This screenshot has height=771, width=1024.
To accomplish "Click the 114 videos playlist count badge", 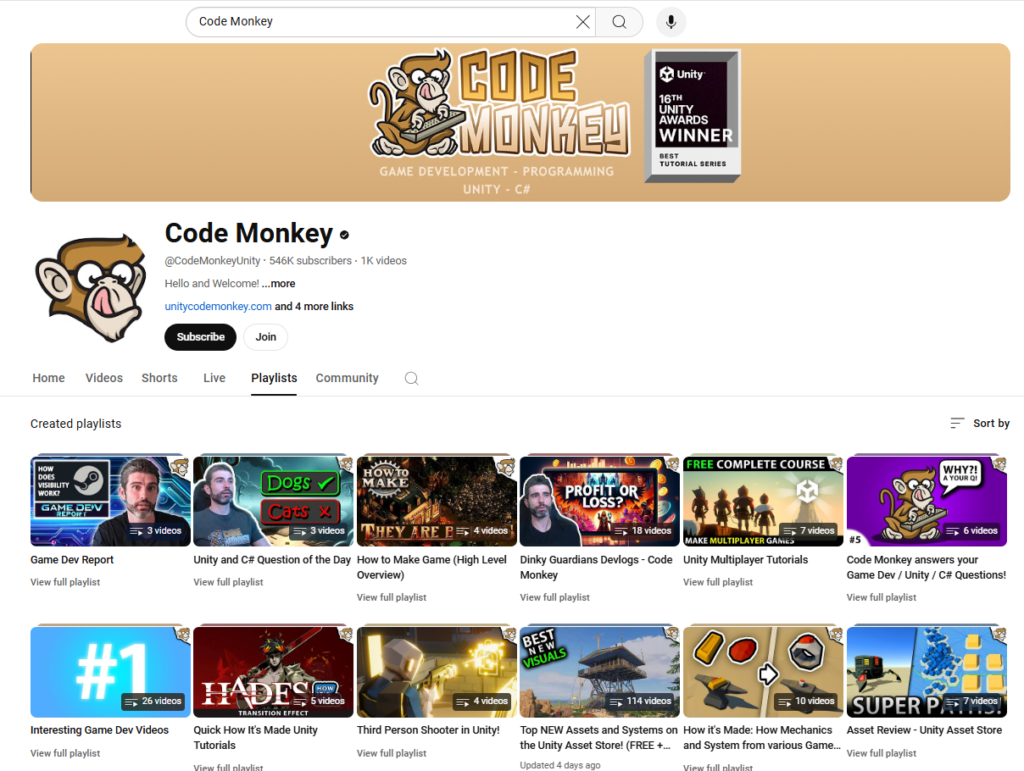I will pyautogui.click(x=641, y=701).
